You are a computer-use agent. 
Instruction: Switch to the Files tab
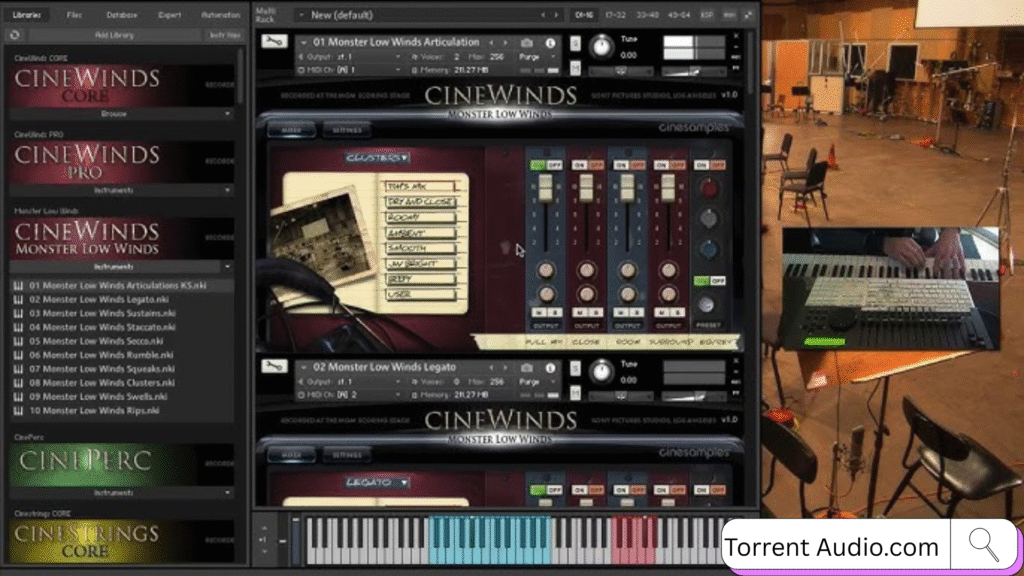75,15
